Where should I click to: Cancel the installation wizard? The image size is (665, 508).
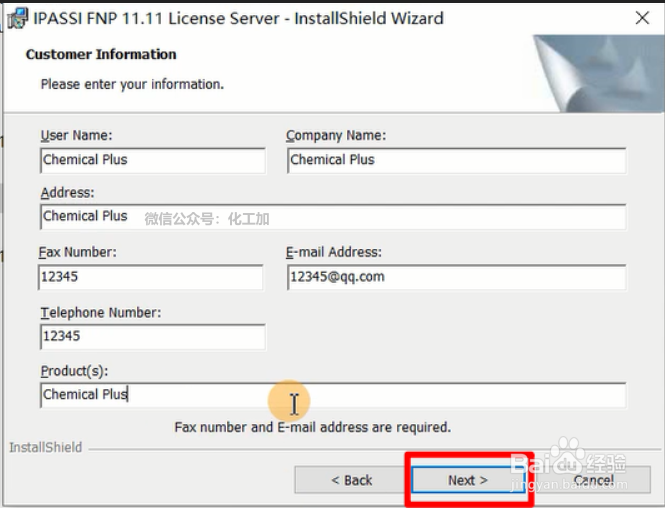(593, 480)
